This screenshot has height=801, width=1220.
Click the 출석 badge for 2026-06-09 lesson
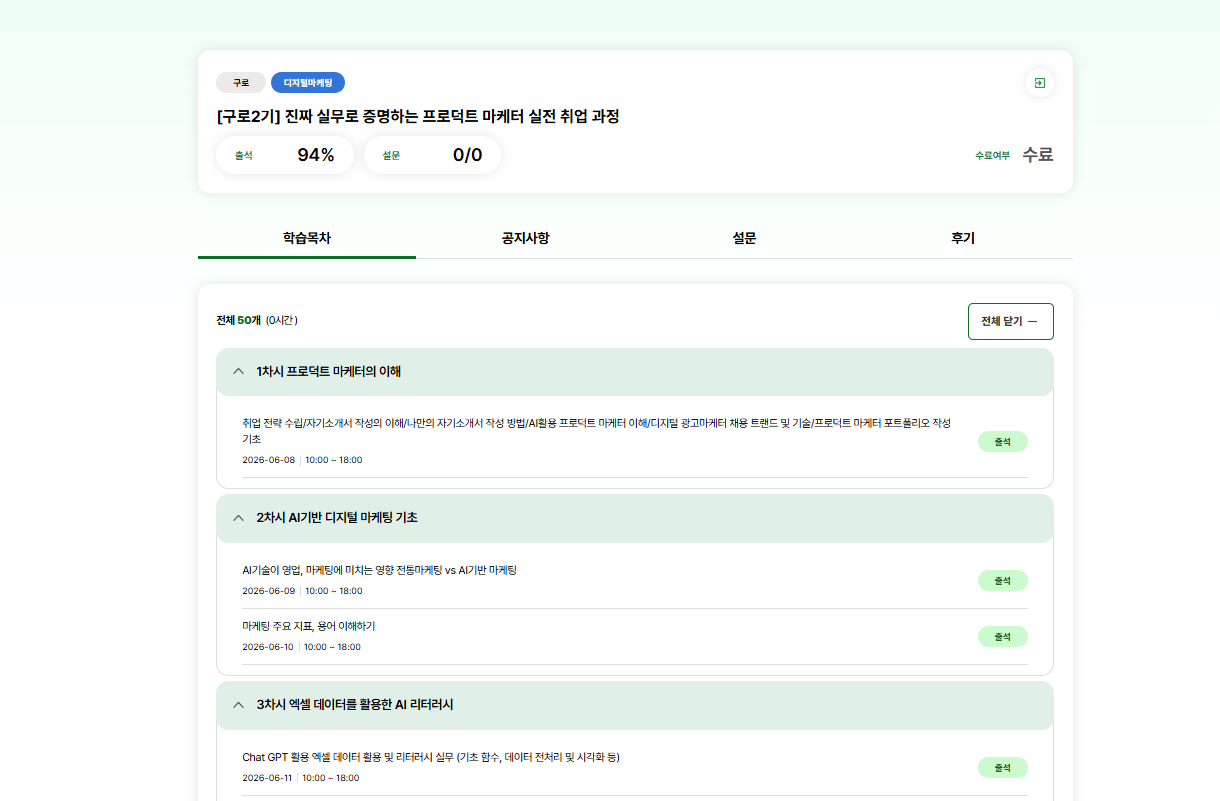point(1002,580)
